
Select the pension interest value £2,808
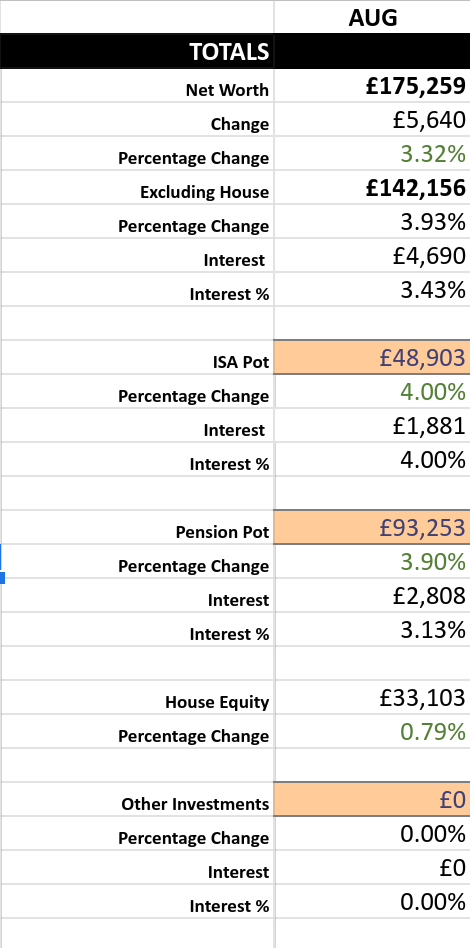click(x=372, y=596)
